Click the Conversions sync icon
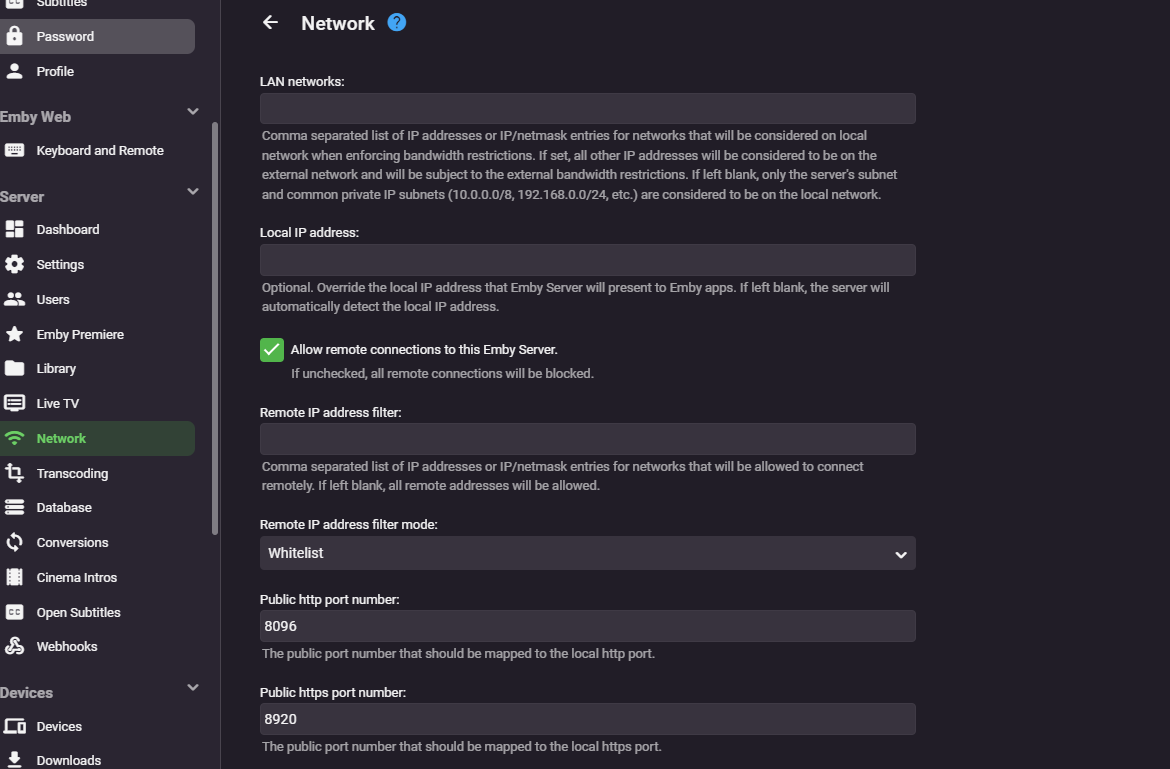Image resolution: width=1170 pixels, height=769 pixels. pyautogui.click(x=15, y=542)
